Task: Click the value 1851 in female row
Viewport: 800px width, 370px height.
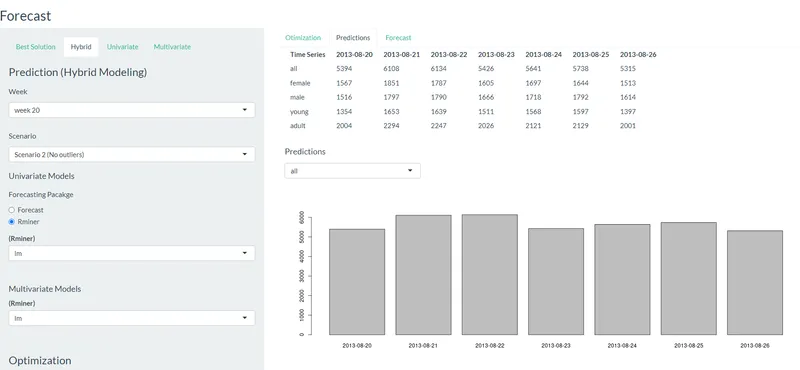Action: (x=391, y=83)
